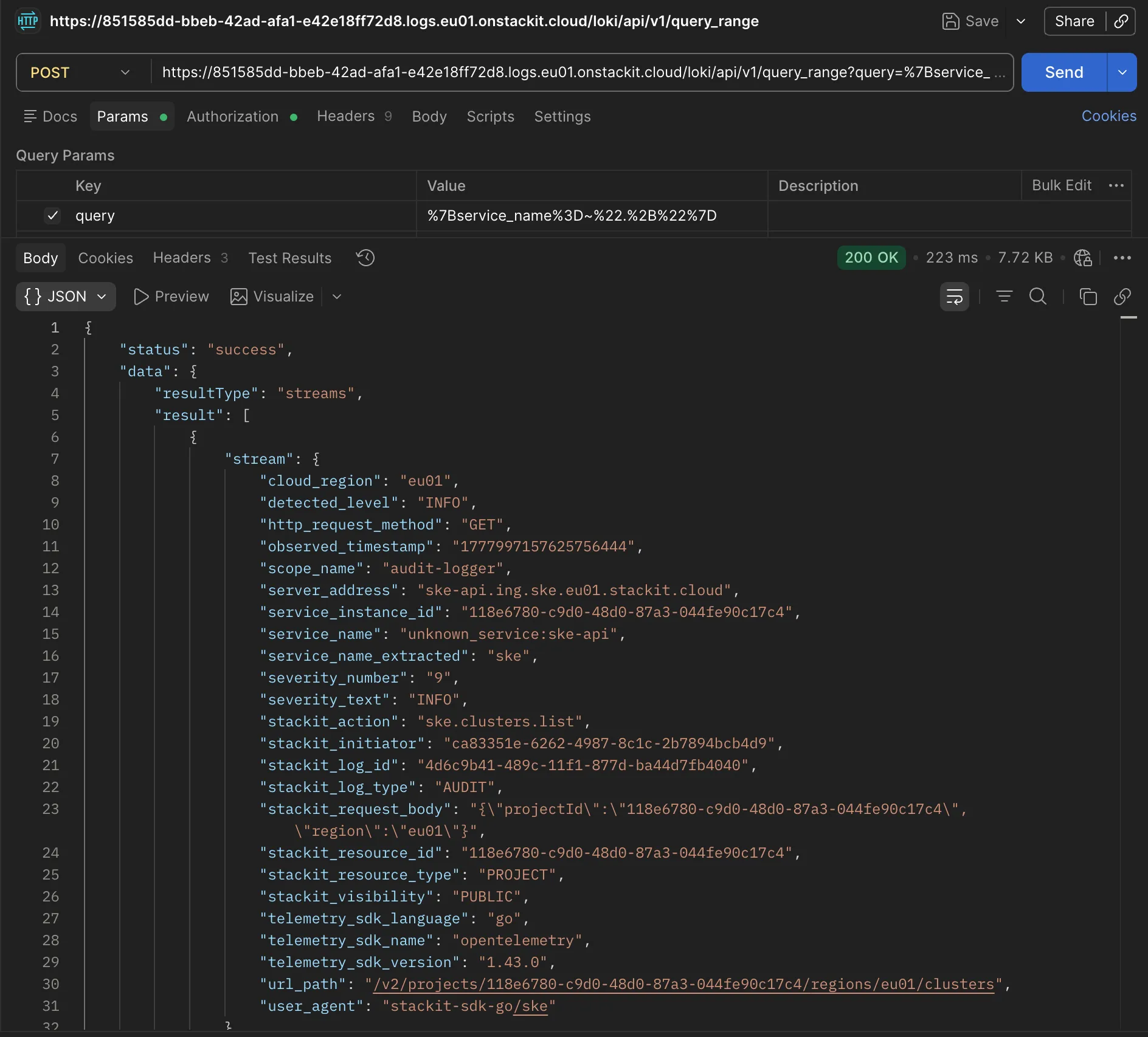Open the response Cookies tab

pyautogui.click(x=106, y=258)
